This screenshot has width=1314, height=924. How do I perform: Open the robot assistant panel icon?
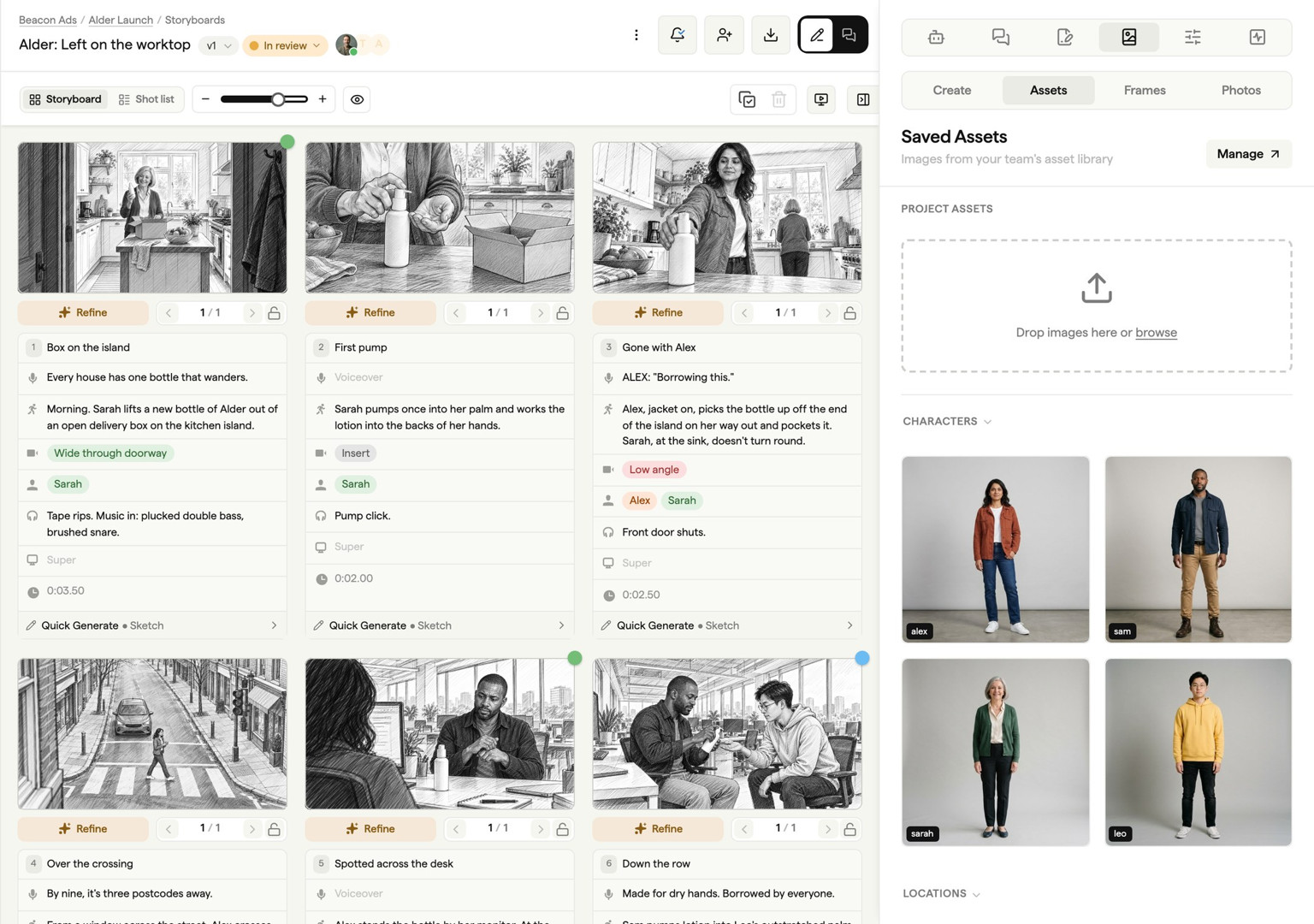click(x=936, y=37)
